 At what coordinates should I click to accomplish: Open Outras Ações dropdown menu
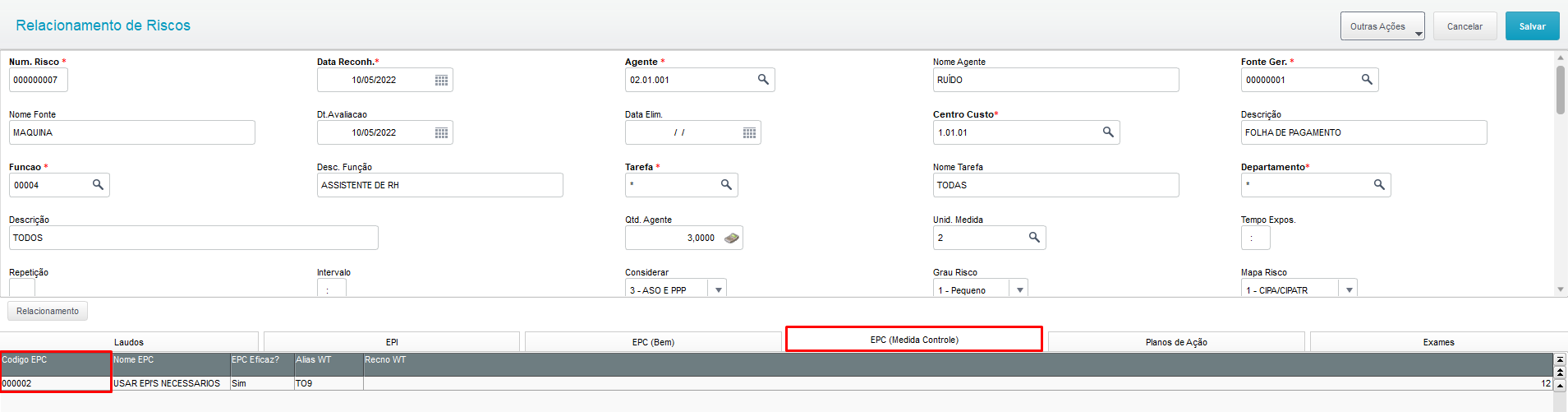pos(1382,26)
